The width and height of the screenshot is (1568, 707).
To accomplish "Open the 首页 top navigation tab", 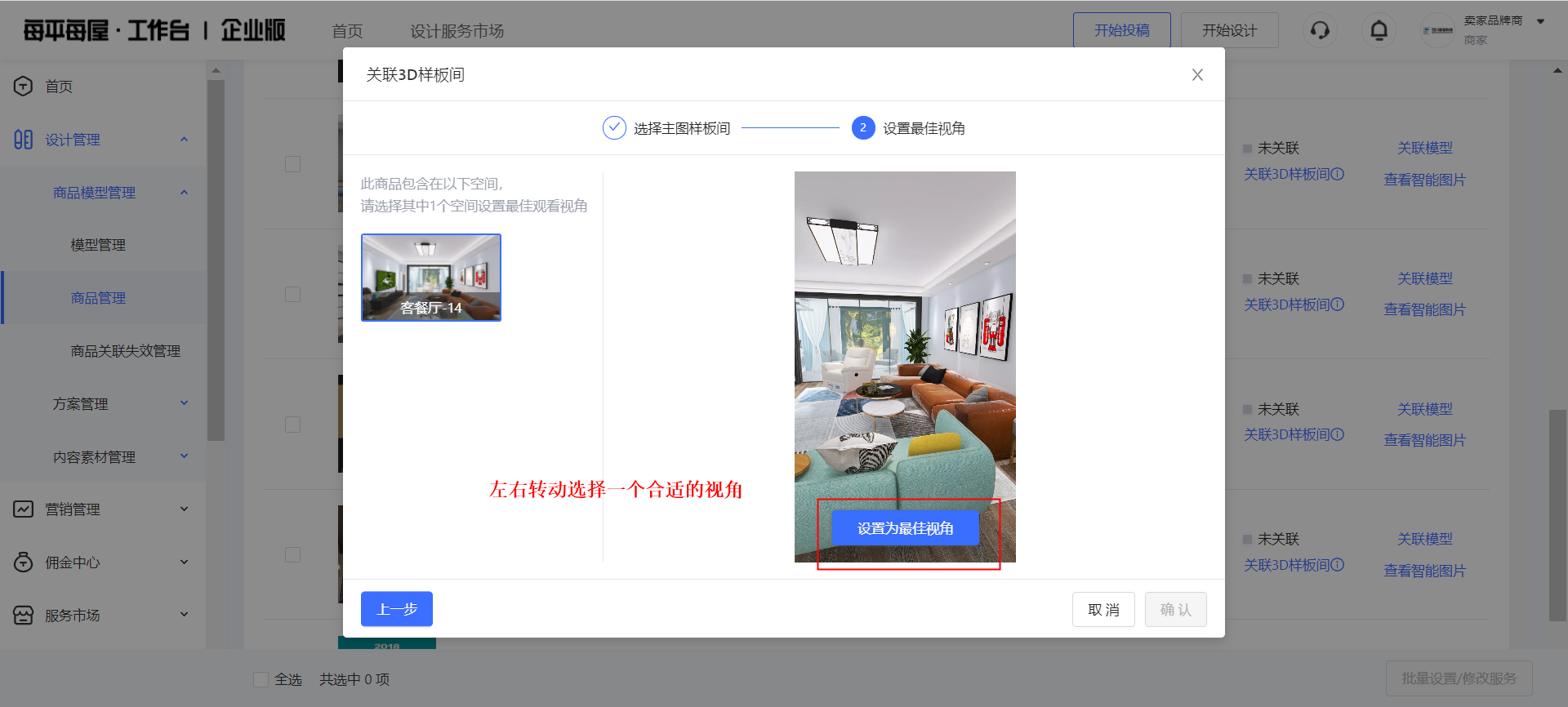I will [x=347, y=31].
